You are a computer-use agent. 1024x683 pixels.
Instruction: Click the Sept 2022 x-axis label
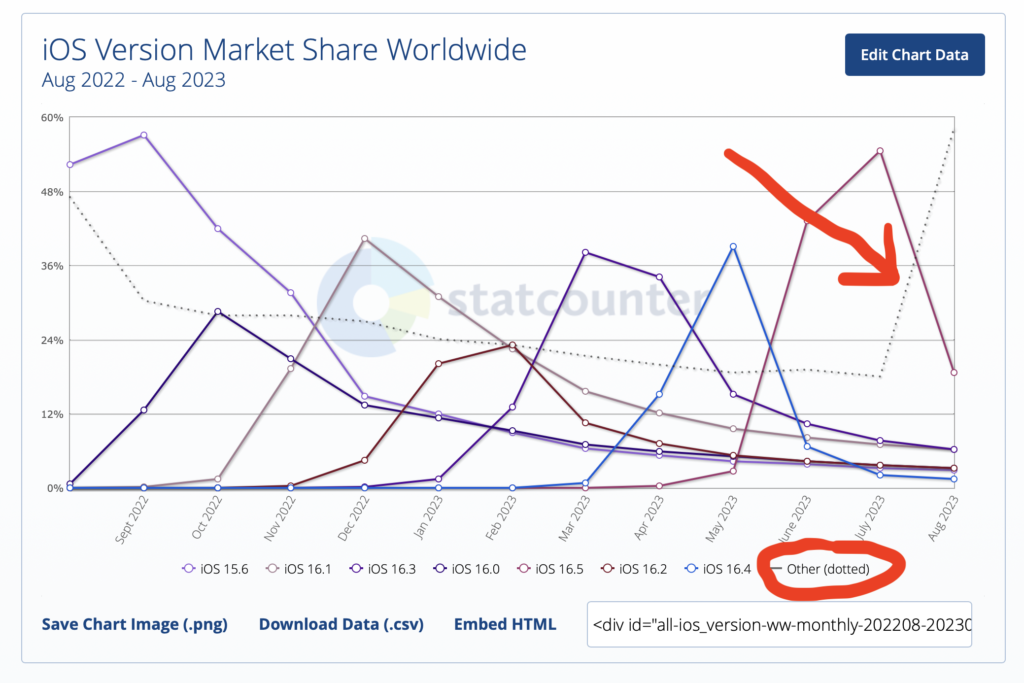(x=132, y=519)
